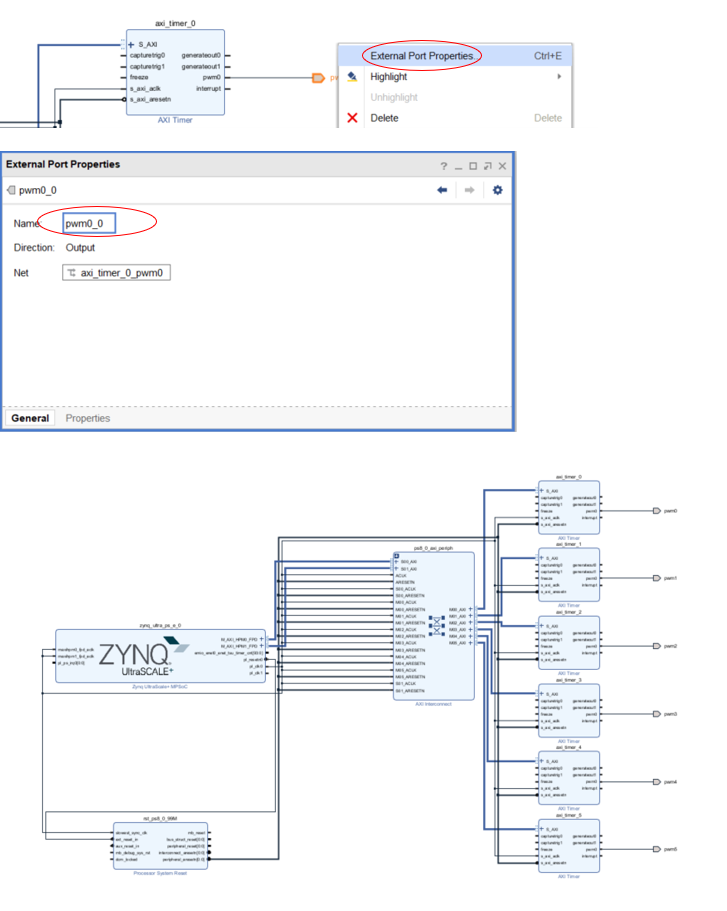Open help question mark in panel header

[443, 165]
